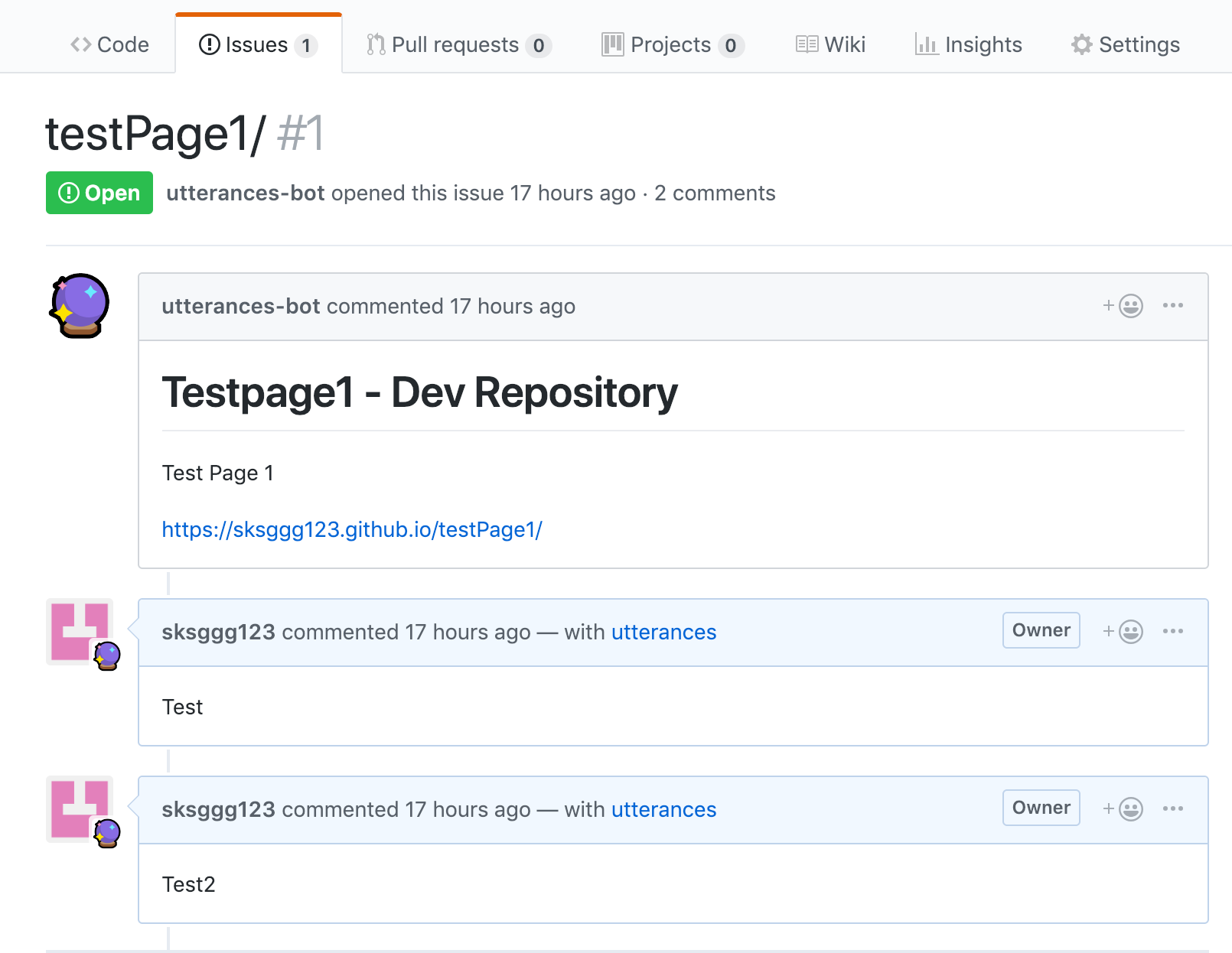Click the Settings gear icon

(1081, 44)
